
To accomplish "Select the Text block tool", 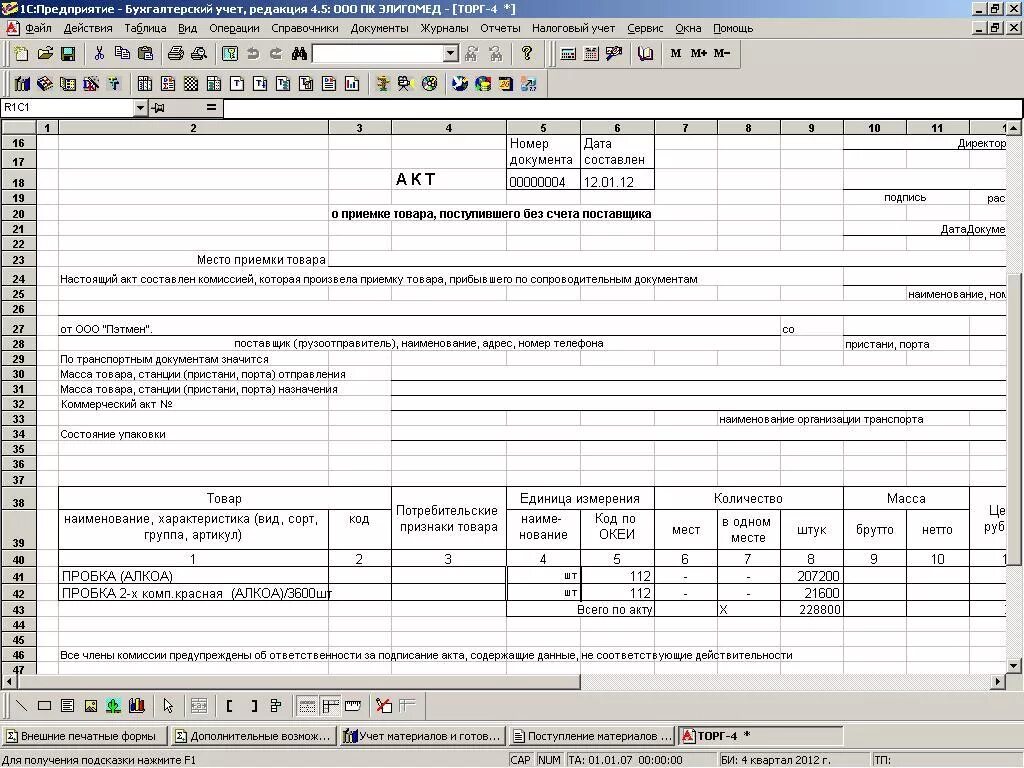I will click(x=67, y=706).
